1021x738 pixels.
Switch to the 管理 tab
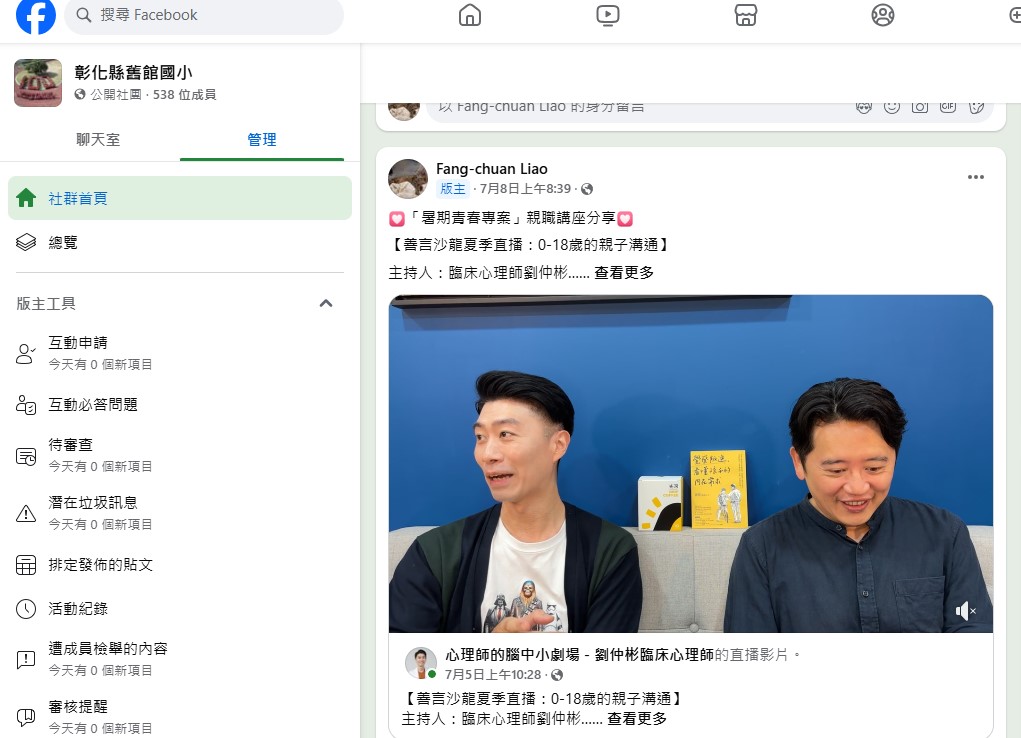[x=262, y=139]
